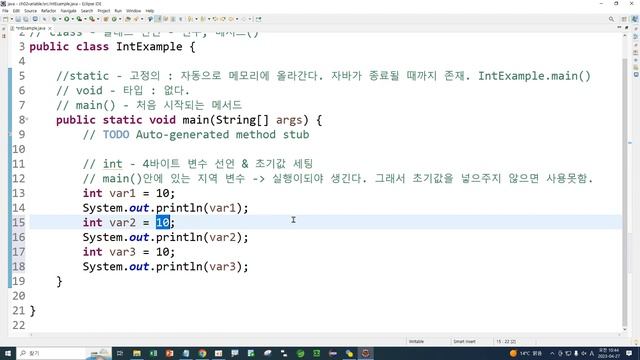The width and height of the screenshot is (640, 360).
Task: Maximize the editor area
Action: [627, 27]
